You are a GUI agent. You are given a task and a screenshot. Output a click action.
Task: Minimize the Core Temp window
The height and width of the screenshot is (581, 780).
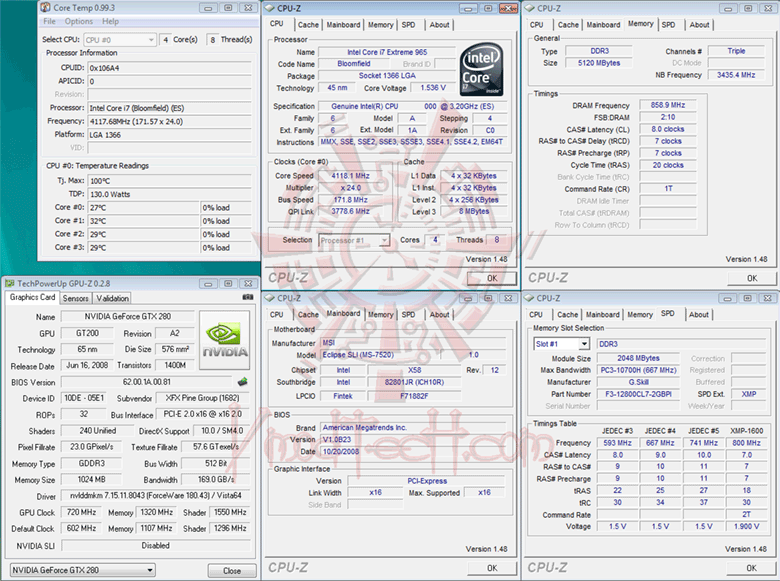[x=208, y=8]
